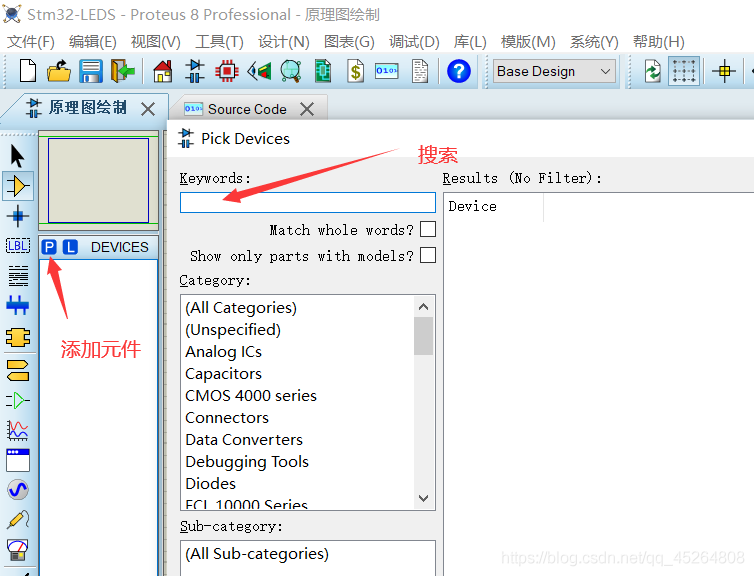754x576 pixels.
Task: Open 模版(M) menu
Action: click(528, 42)
